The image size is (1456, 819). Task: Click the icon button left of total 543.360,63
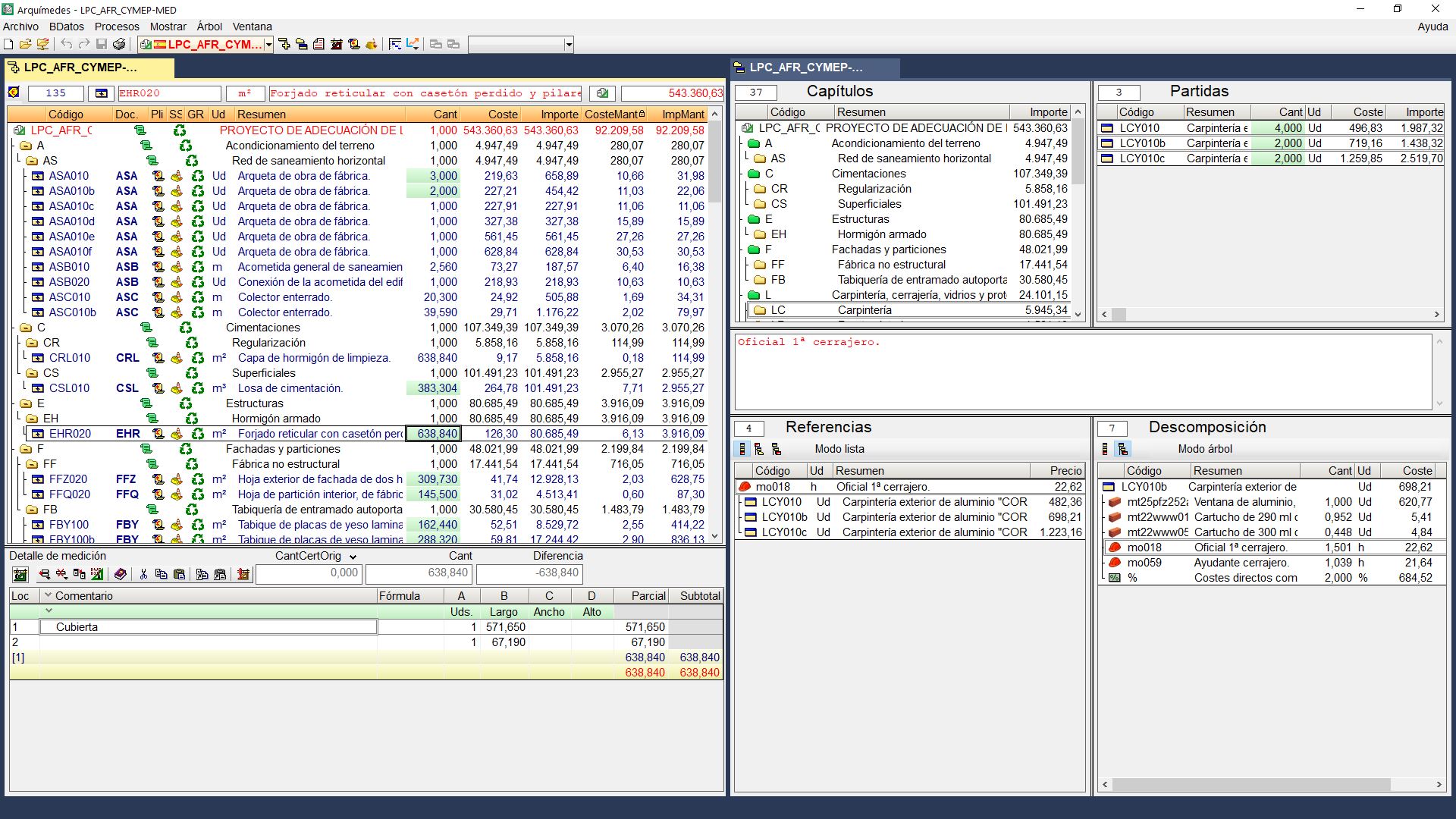(602, 93)
